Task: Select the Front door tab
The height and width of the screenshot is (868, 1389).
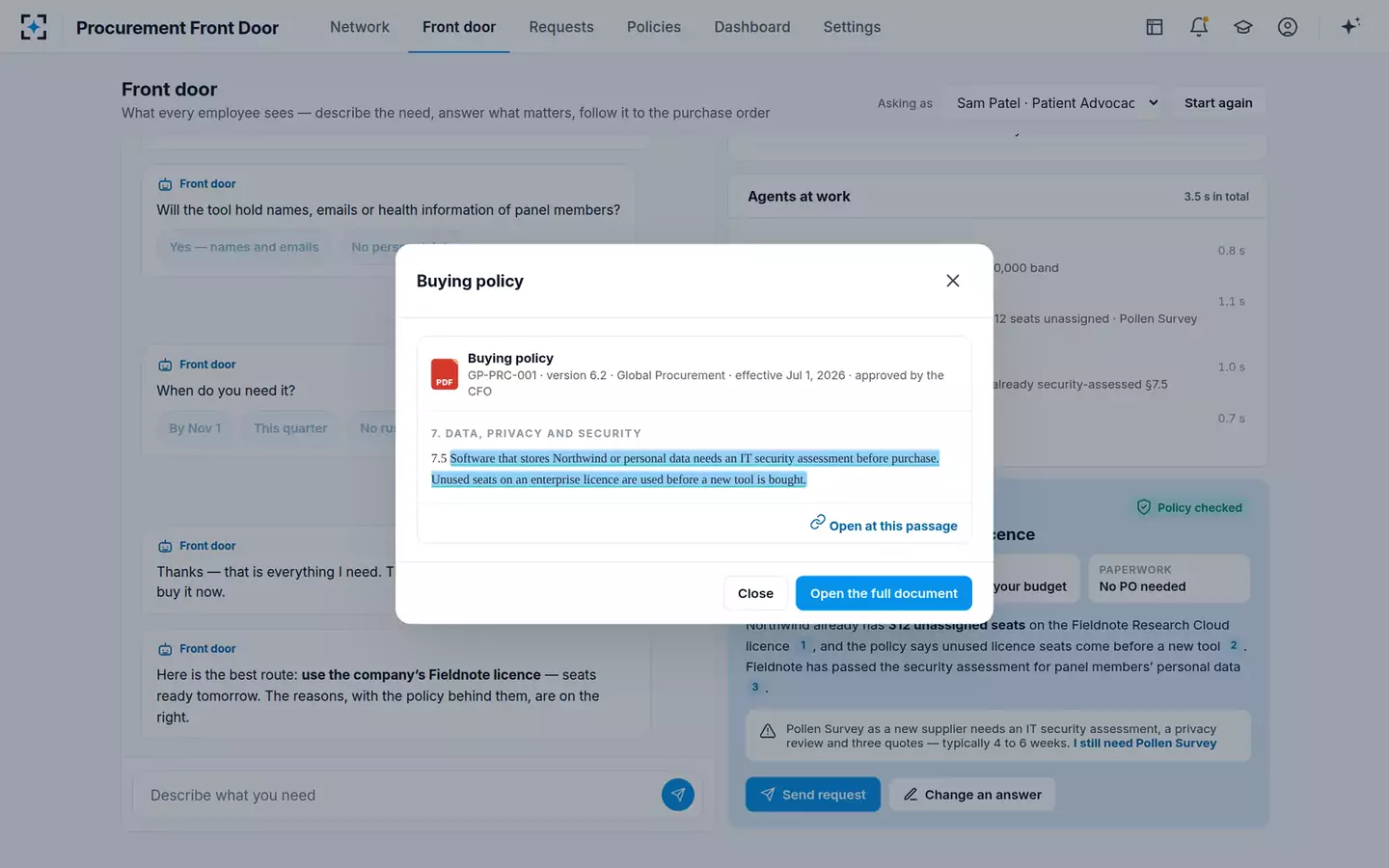Action: [459, 27]
